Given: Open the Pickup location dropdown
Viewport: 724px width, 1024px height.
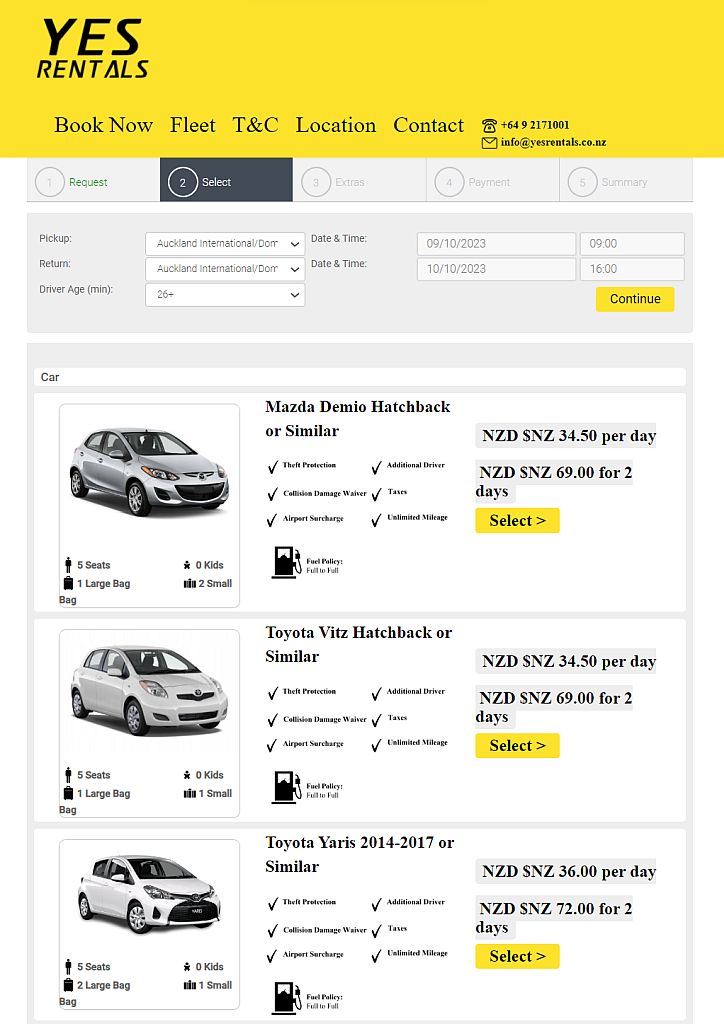Looking at the screenshot, I should [x=225, y=244].
